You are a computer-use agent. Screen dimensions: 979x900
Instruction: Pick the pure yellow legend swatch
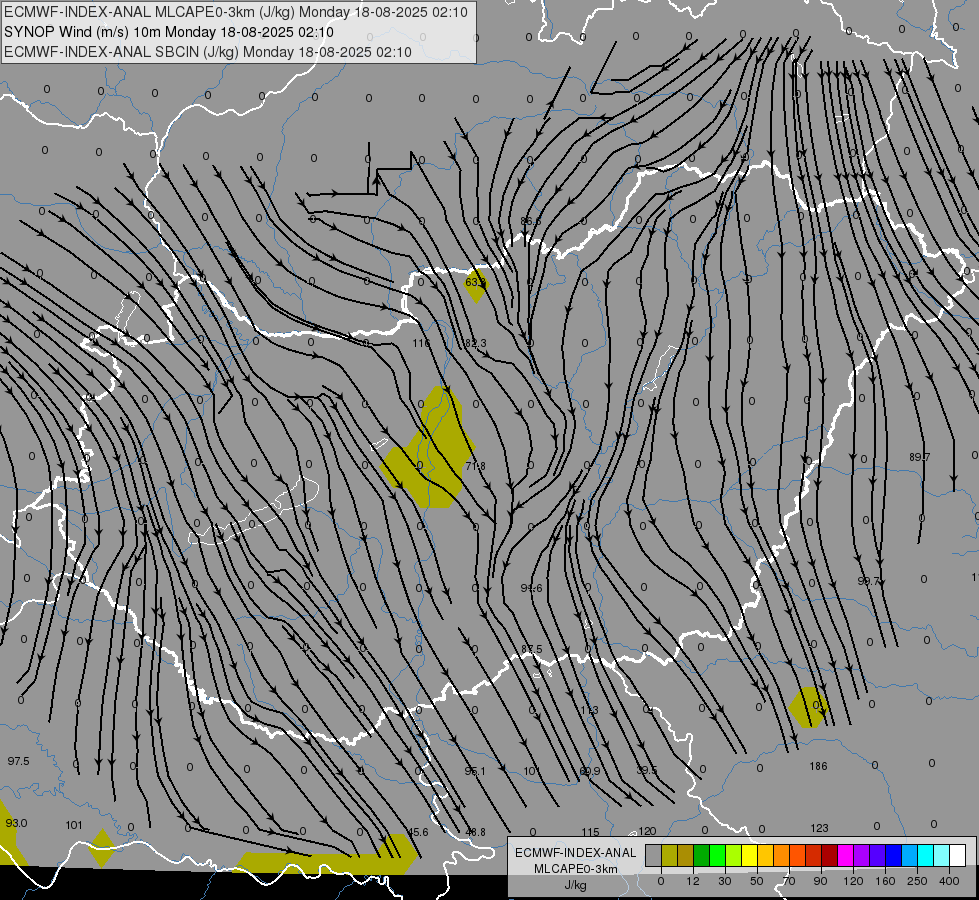click(750, 855)
